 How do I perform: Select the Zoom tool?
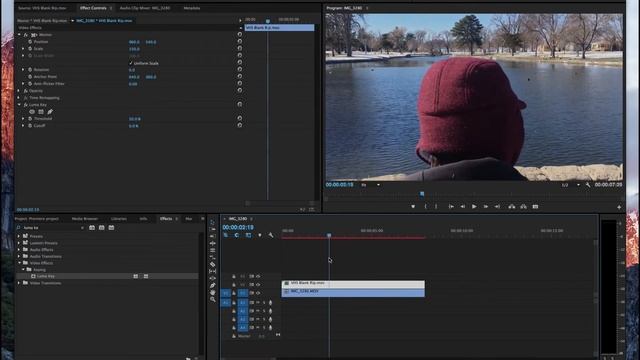point(213,299)
